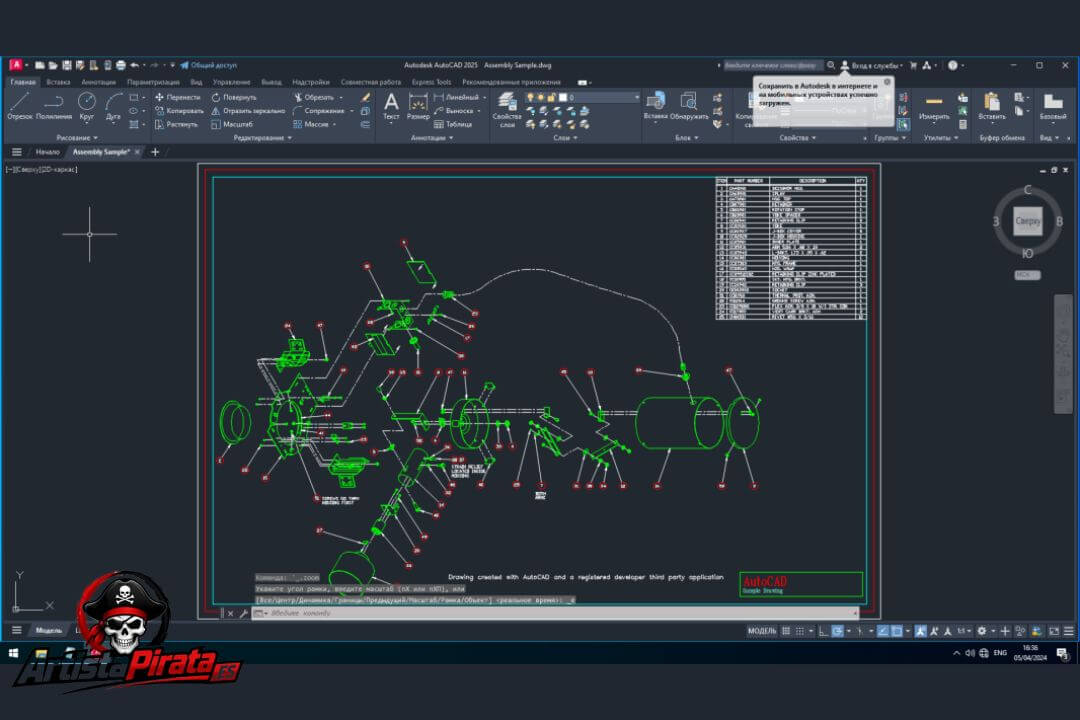The image size is (1080, 720).
Task: Toggle ortho mode in status bar
Action: (x=823, y=630)
